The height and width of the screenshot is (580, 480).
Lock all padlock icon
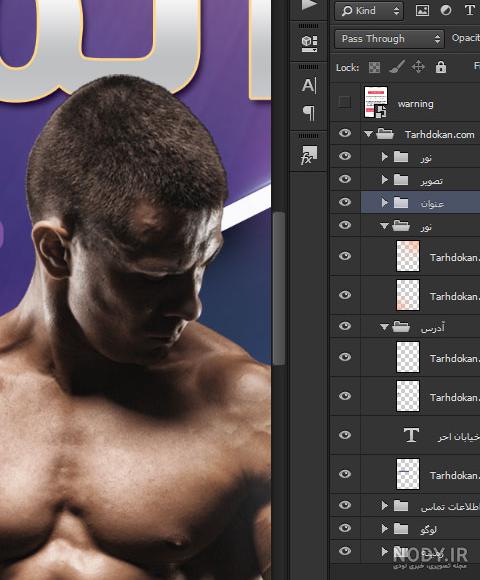tap(441, 67)
